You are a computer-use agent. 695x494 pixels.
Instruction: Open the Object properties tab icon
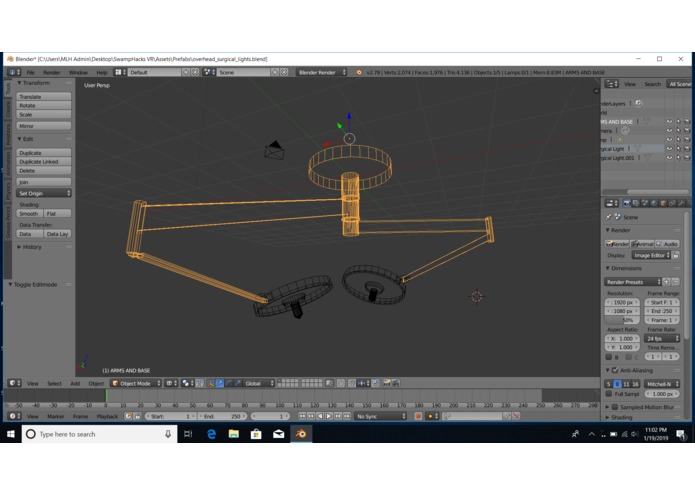[x=663, y=203]
